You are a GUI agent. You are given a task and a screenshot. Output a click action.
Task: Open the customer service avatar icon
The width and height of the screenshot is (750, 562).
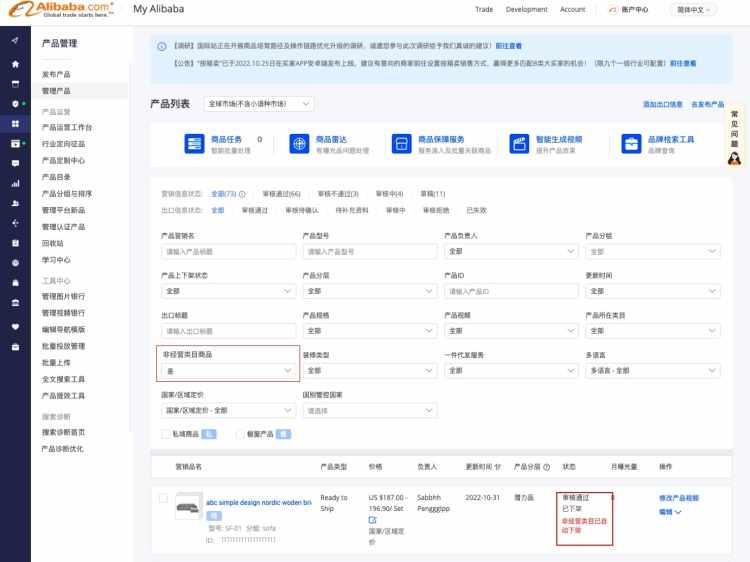[x=734, y=158]
